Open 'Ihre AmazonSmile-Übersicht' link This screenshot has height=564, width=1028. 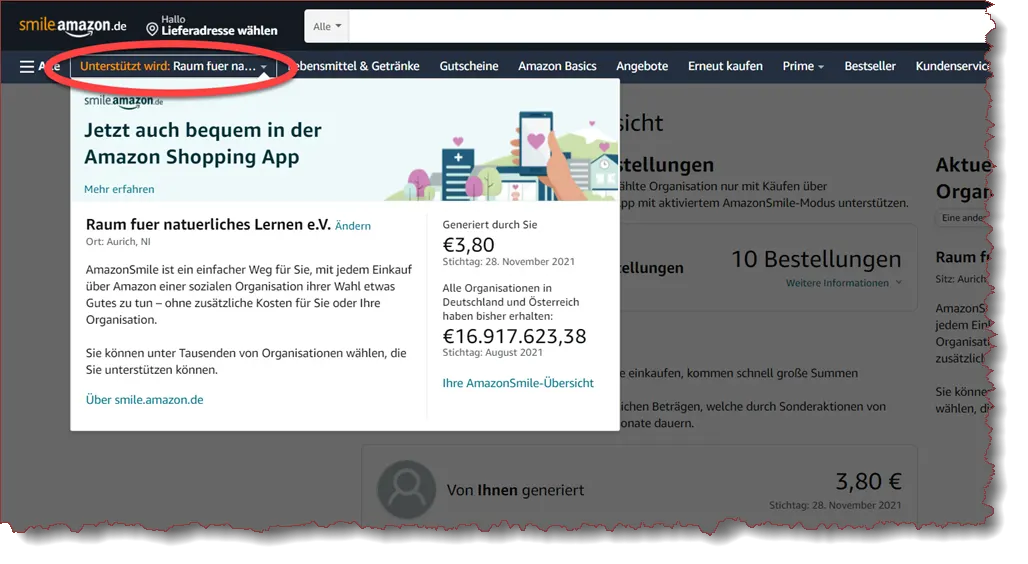(518, 383)
